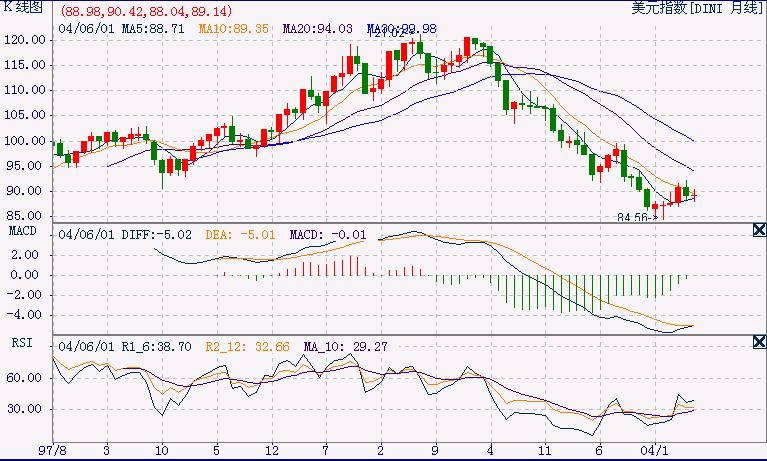Click the 100.00 price axis label

point(25,141)
